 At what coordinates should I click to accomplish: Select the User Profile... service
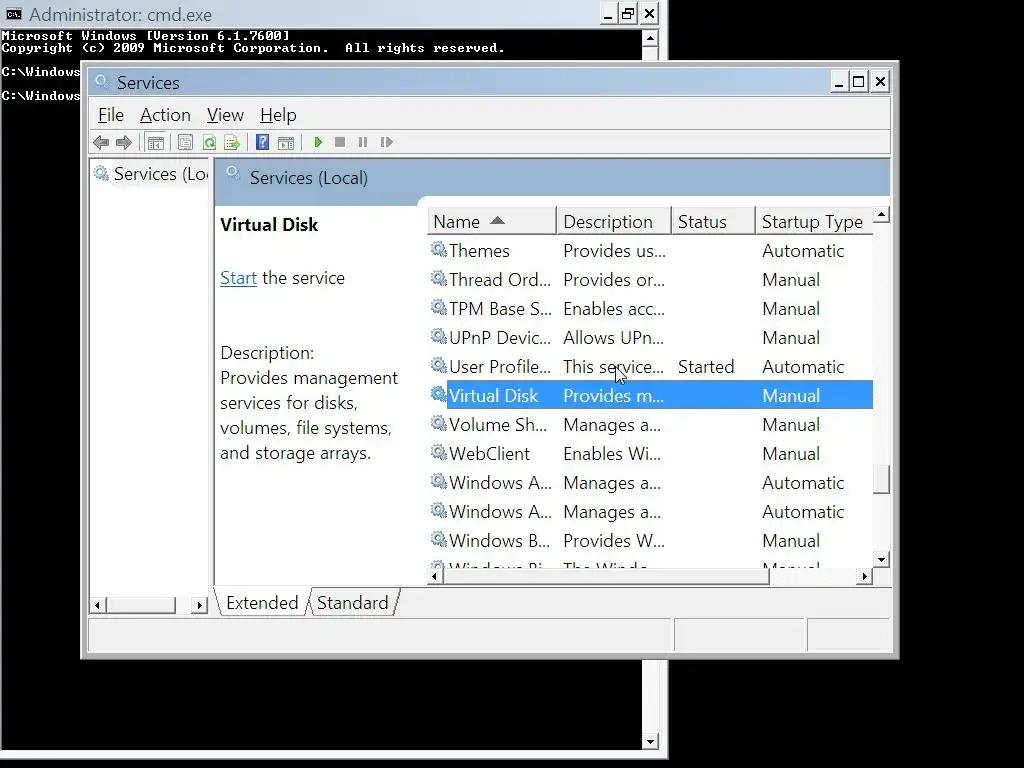(x=650, y=366)
